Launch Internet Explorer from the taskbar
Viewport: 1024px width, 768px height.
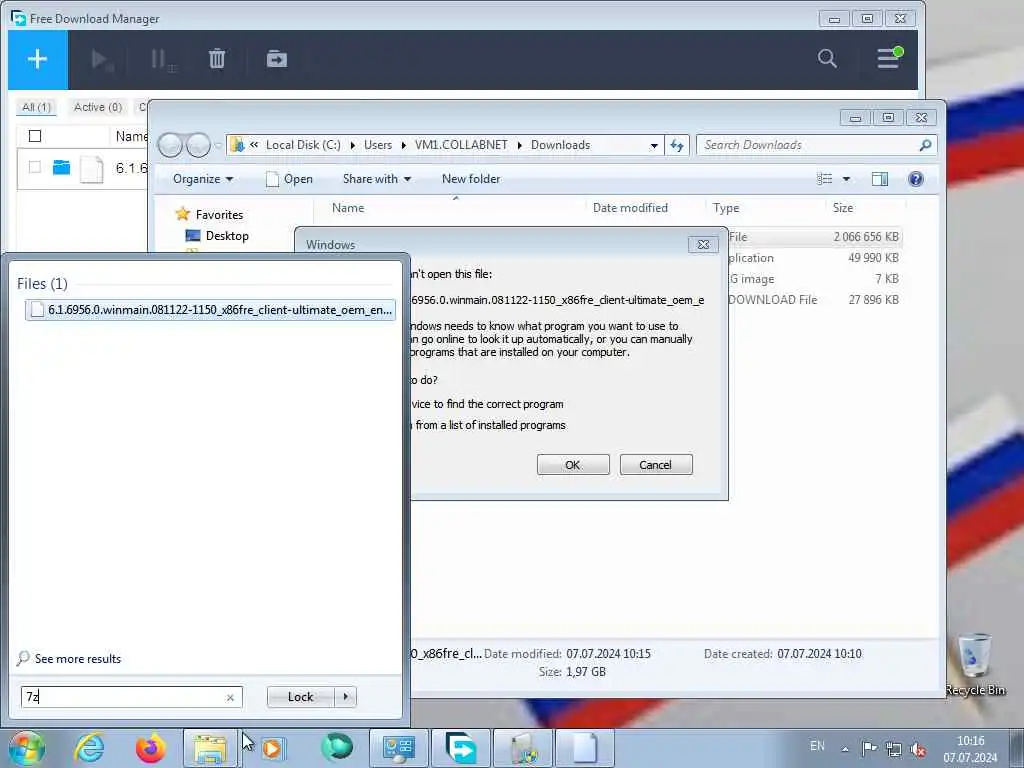pyautogui.click(x=89, y=748)
